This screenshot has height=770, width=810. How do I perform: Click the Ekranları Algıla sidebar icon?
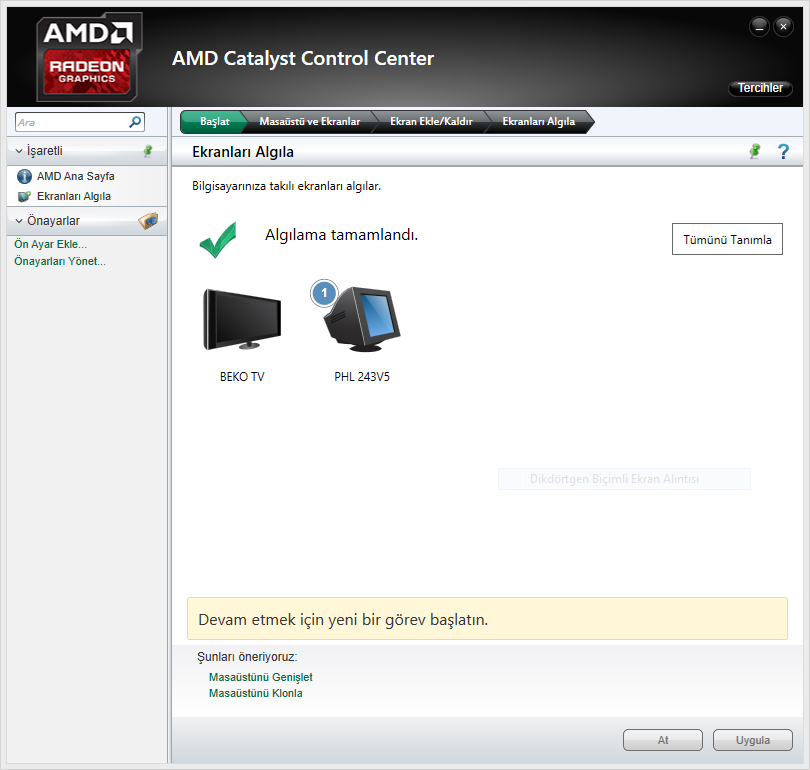[24, 197]
